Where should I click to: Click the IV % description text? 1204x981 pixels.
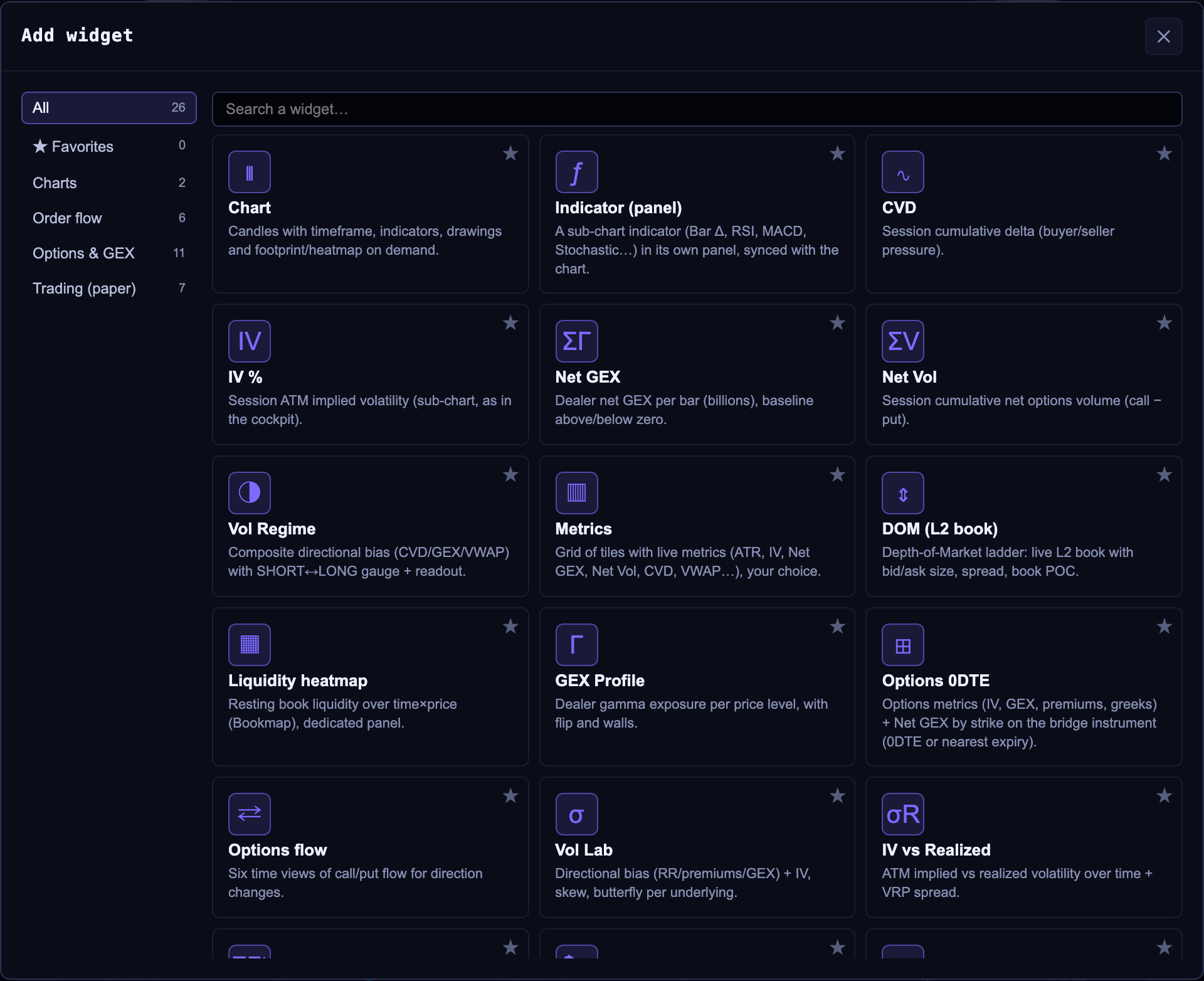369,410
